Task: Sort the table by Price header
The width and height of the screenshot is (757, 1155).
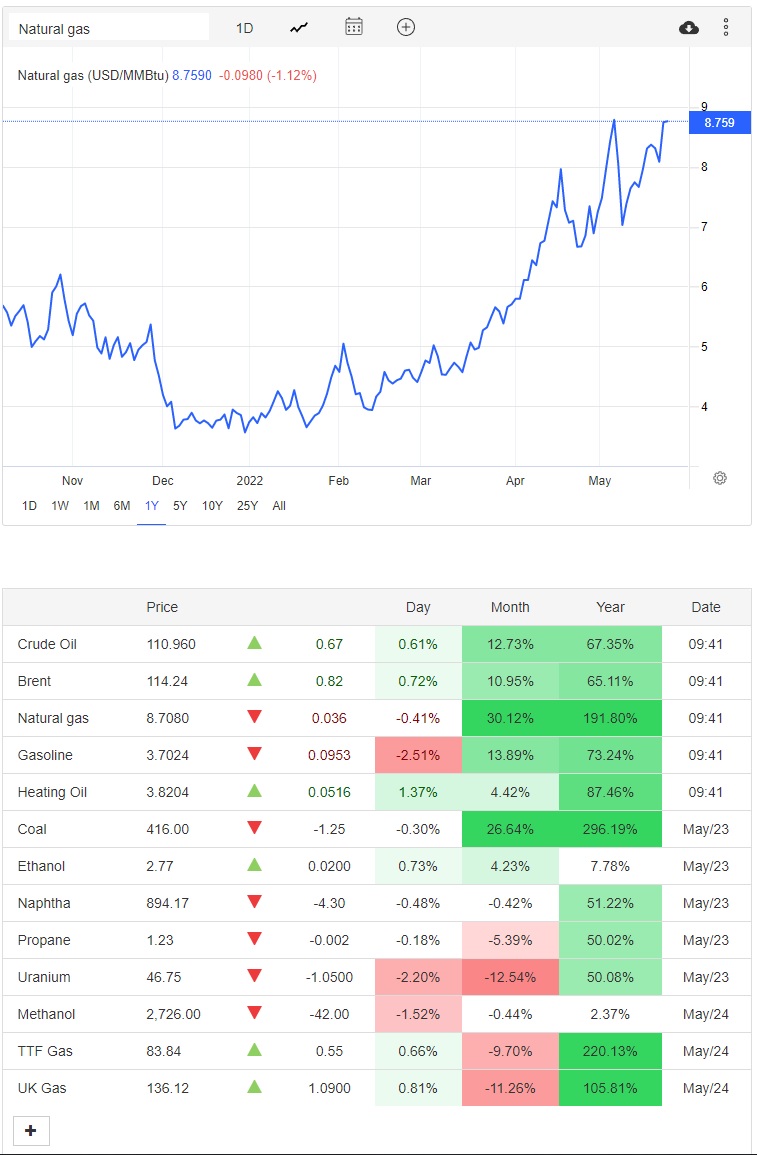Action: coord(162,607)
